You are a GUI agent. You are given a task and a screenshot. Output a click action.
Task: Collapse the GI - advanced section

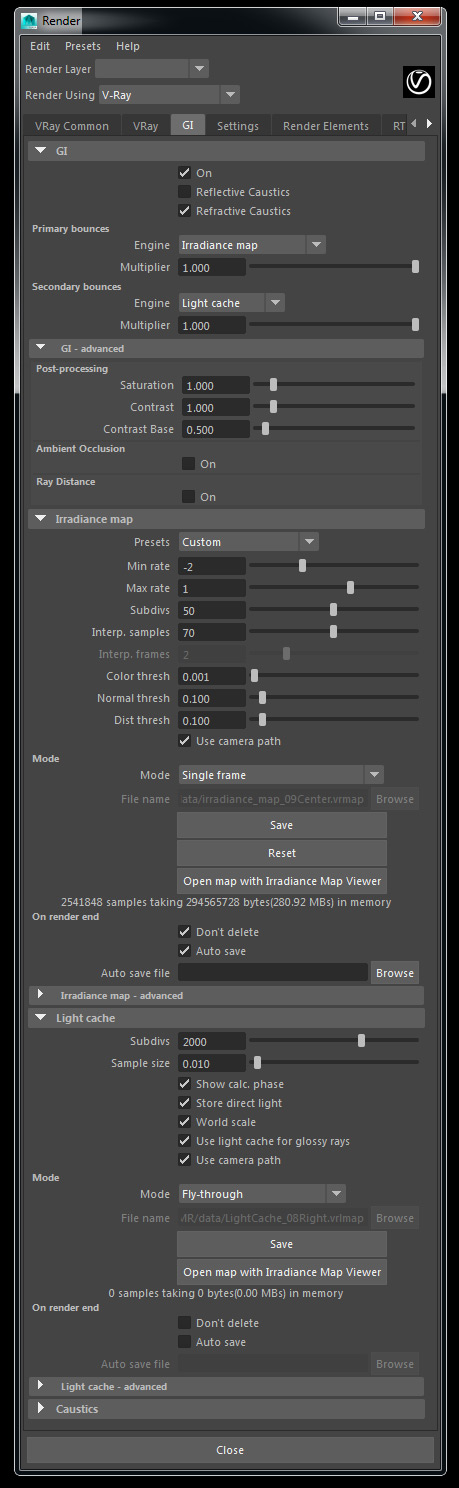228,349
